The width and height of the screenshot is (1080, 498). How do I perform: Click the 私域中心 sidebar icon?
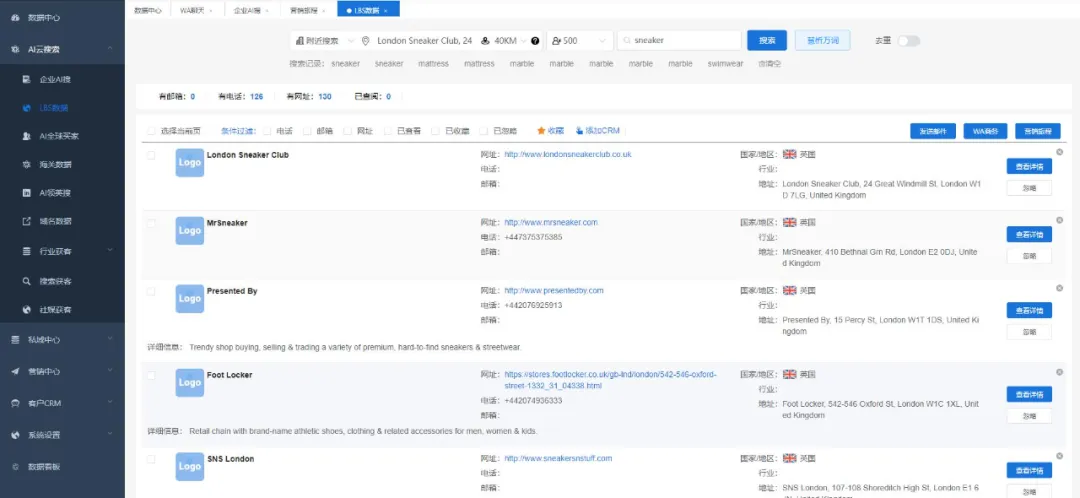coord(15,340)
